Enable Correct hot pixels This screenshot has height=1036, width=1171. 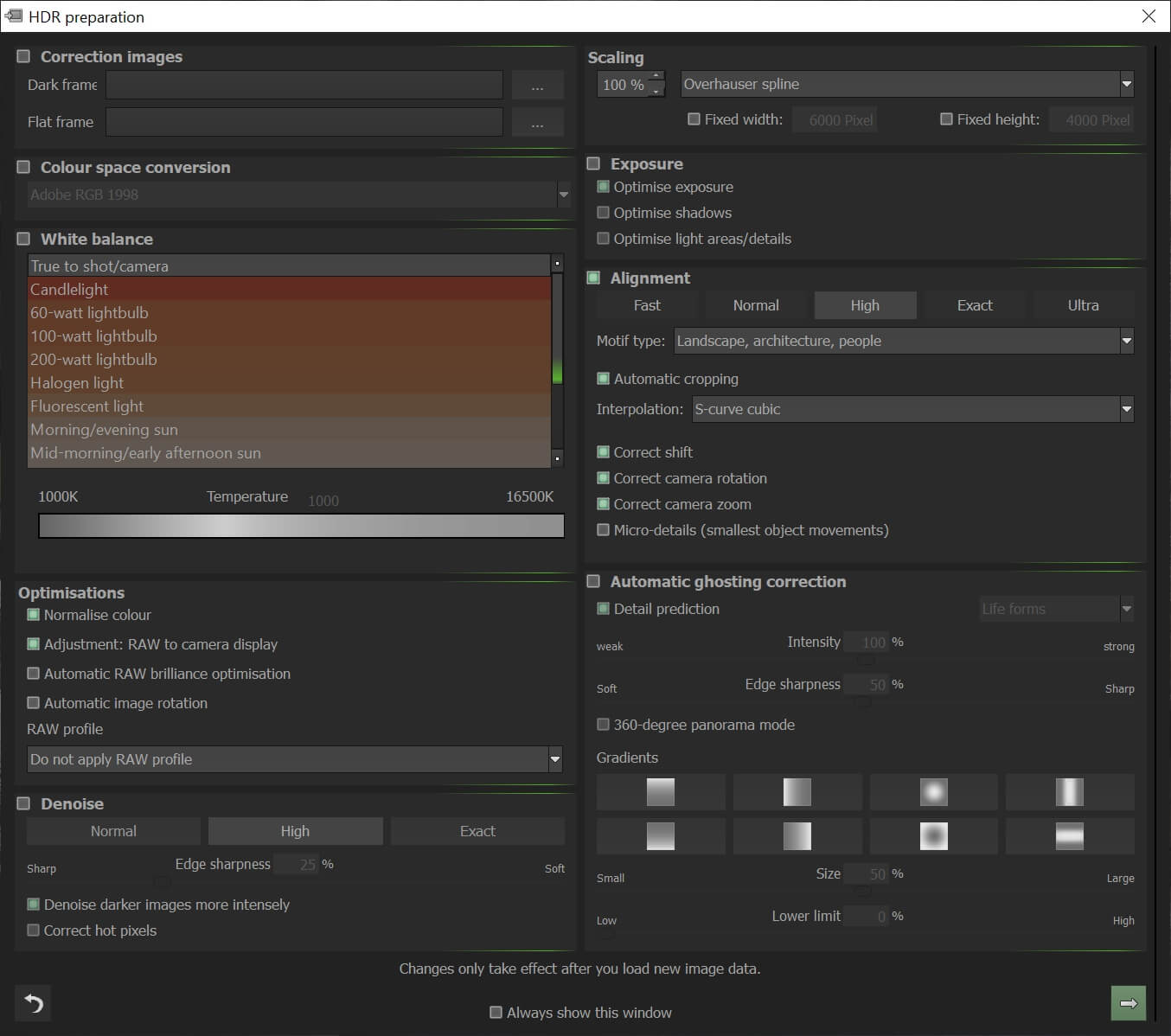pos(34,930)
